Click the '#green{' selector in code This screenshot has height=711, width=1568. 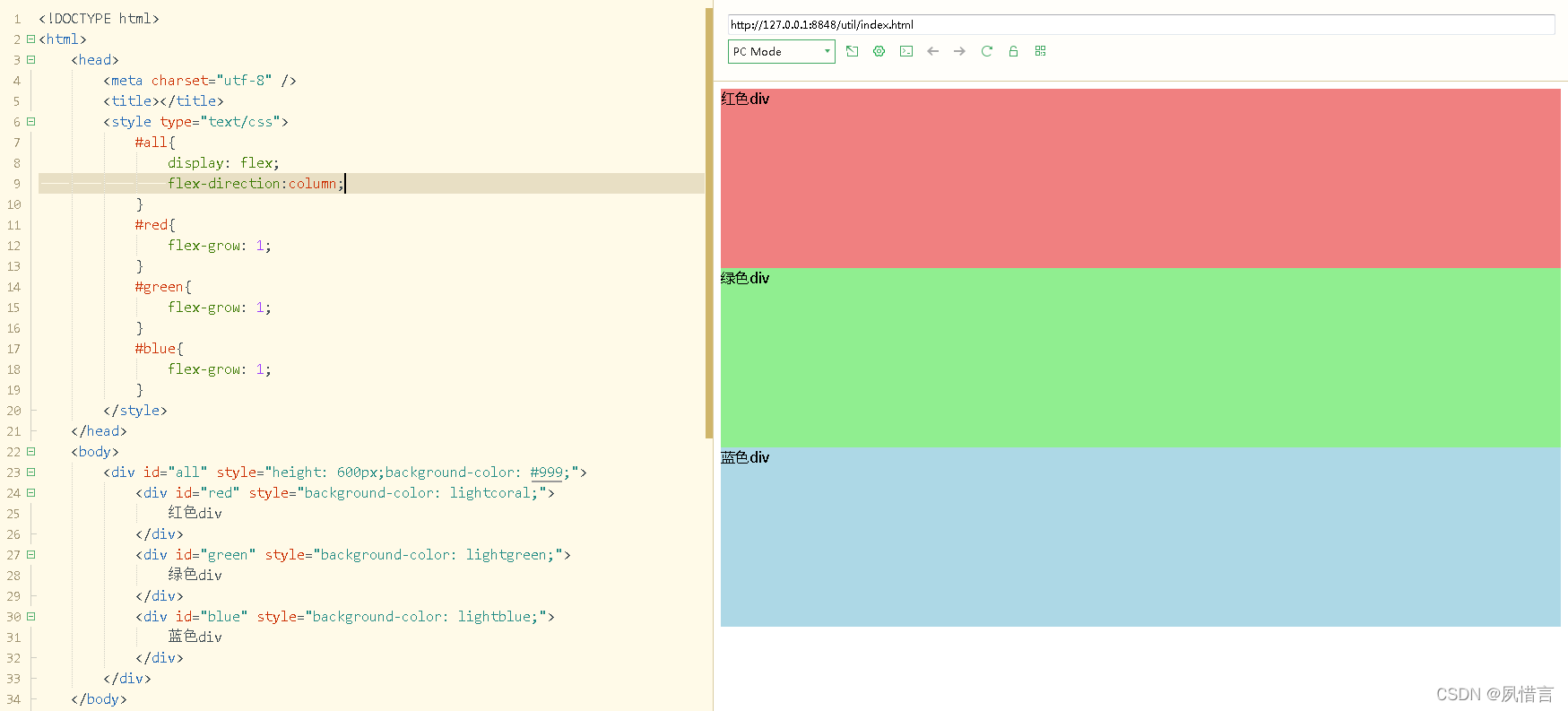click(163, 287)
